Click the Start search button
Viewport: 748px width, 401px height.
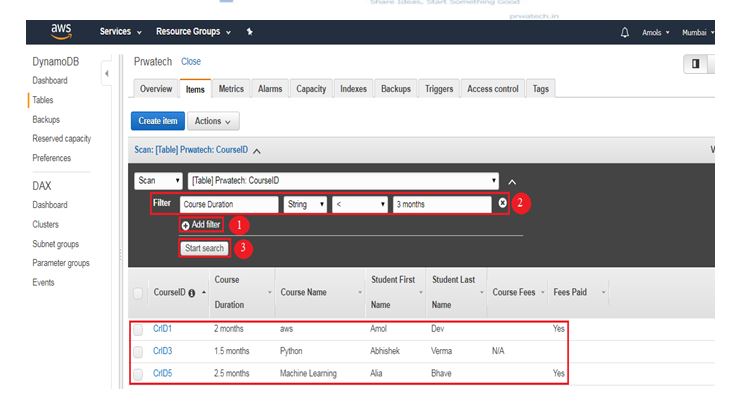(204, 248)
